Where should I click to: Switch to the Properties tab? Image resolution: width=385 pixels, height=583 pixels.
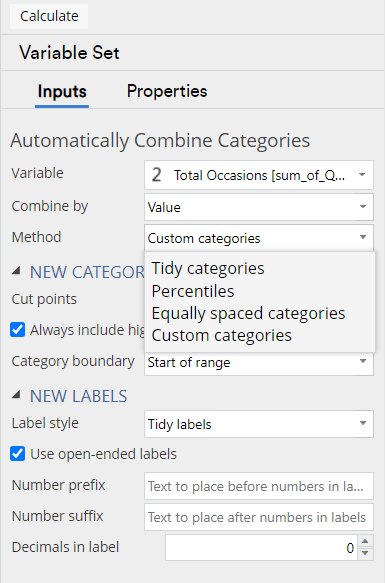167,91
